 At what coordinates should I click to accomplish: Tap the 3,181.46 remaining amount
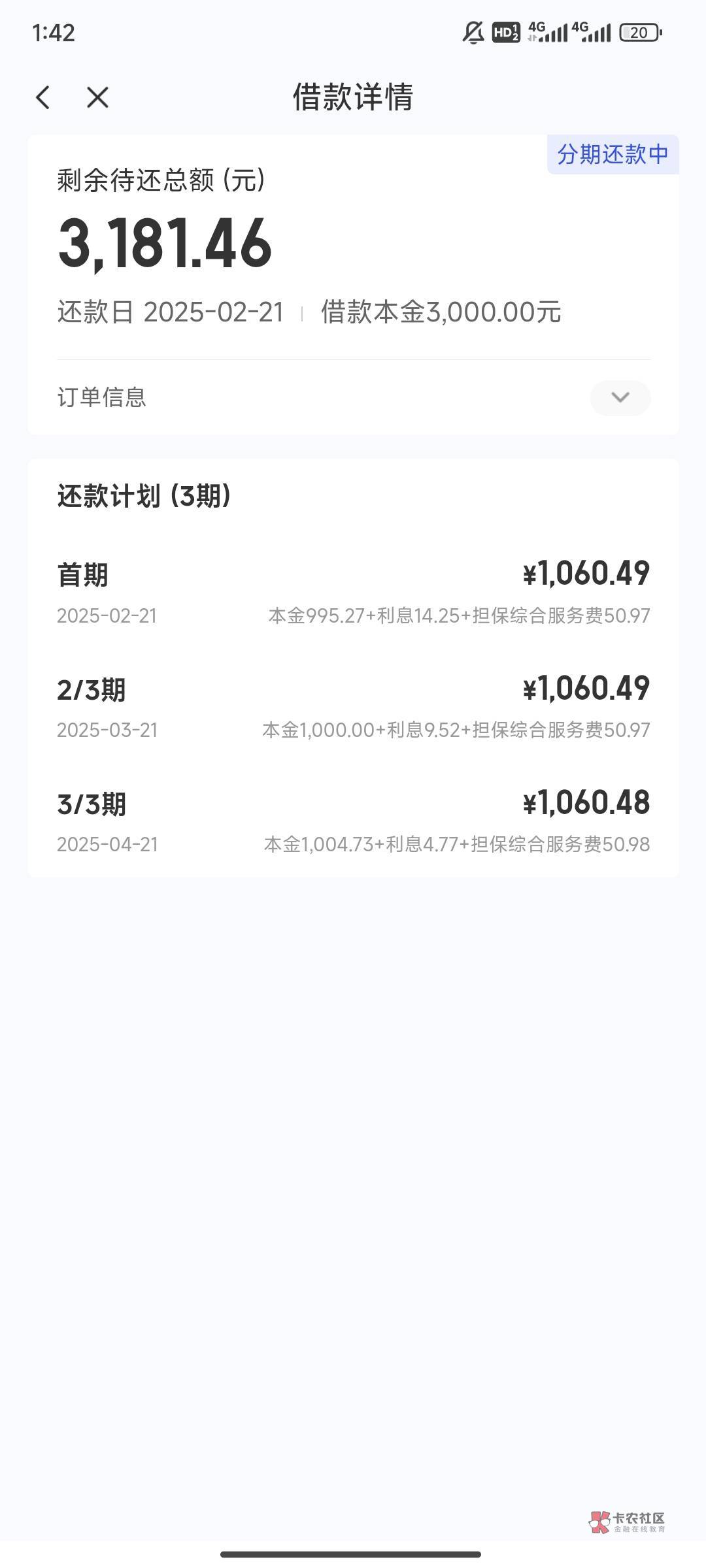click(165, 244)
